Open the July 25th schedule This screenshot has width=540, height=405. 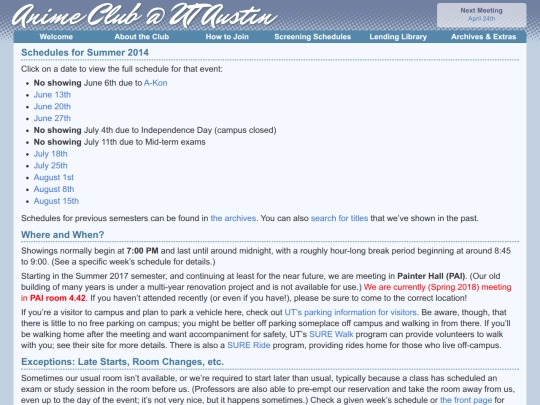point(50,165)
